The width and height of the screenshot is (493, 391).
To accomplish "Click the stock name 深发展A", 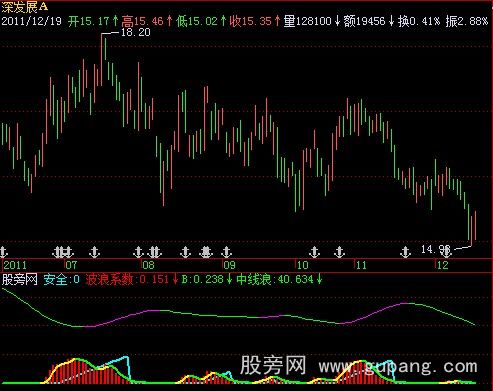I will [24, 7].
